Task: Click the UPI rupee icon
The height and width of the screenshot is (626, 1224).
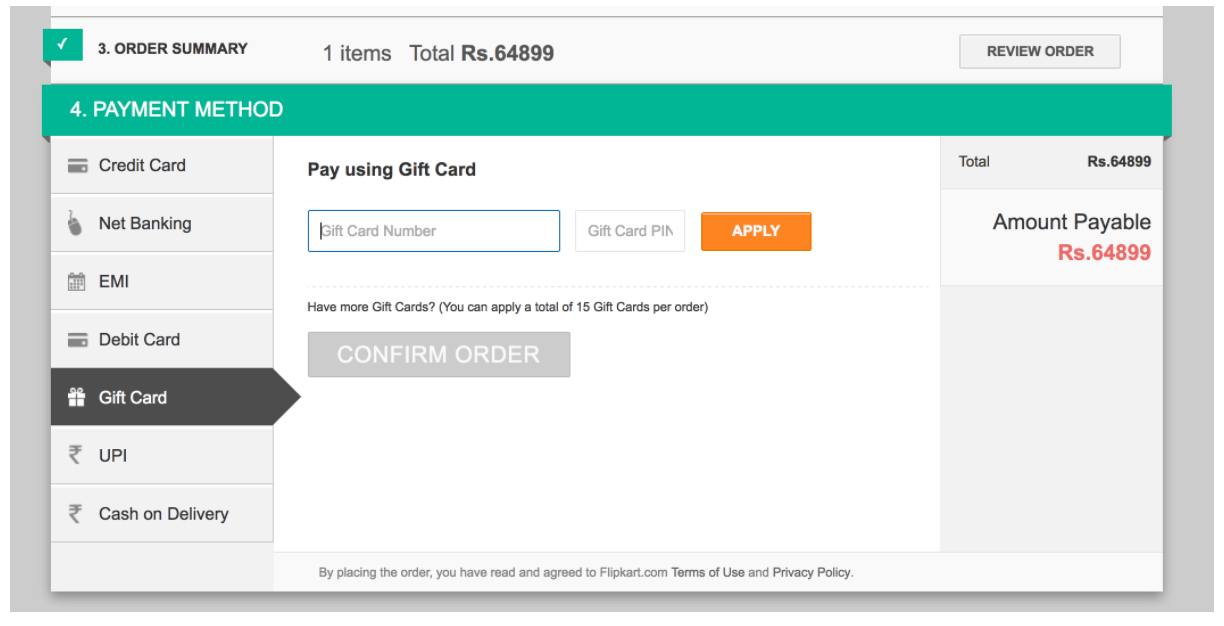Action: point(75,455)
